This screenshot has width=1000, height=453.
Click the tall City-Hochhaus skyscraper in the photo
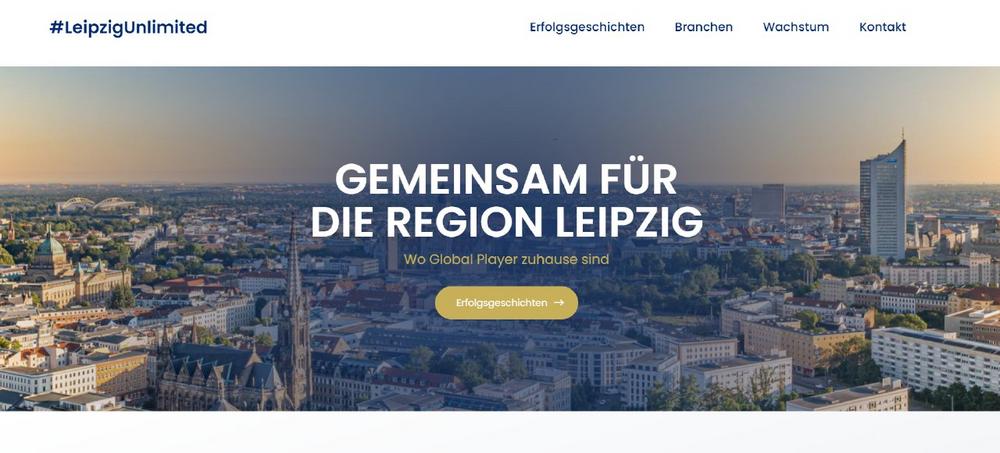click(x=883, y=201)
